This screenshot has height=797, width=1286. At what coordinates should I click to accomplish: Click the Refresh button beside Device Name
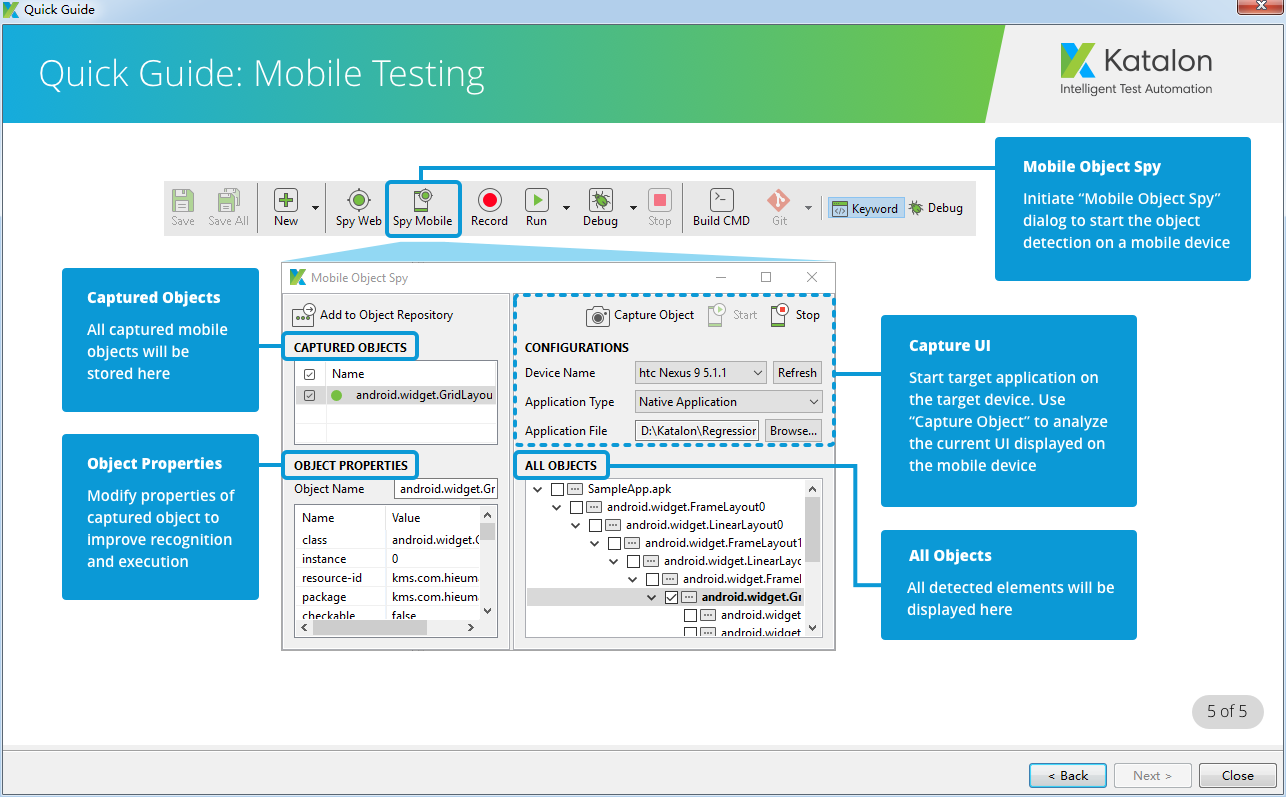tap(797, 372)
